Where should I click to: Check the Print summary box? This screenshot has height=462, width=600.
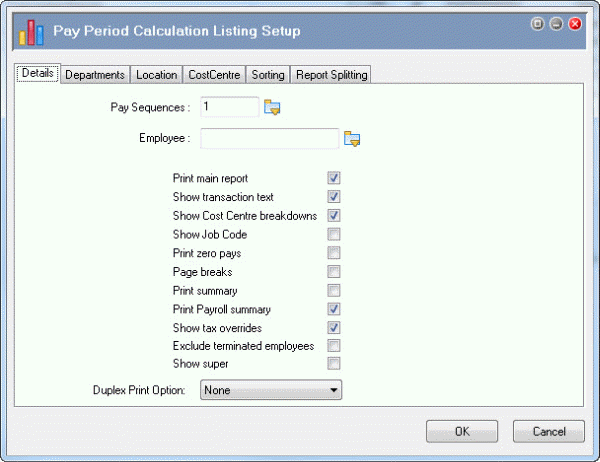point(334,291)
